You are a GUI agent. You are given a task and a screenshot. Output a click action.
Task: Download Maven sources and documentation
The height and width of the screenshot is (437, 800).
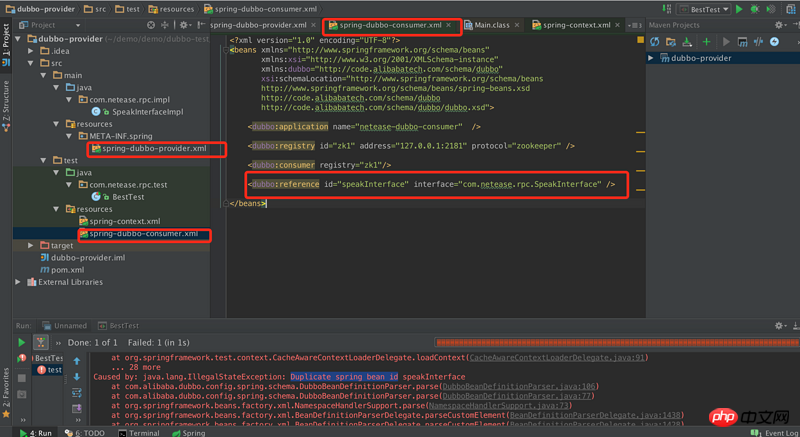coord(687,42)
